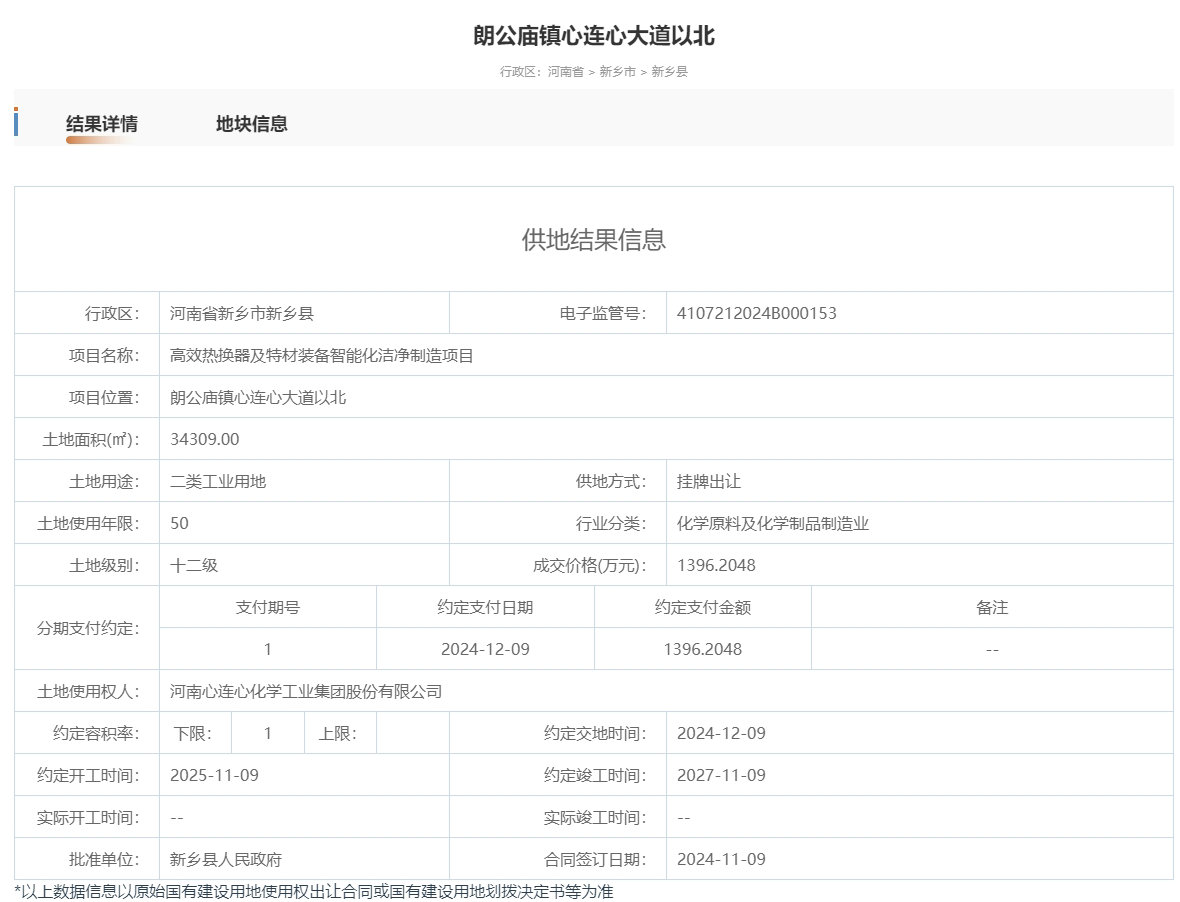Screen dimensions: 1180x902
Task: Select land use term value 50
Action: point(179,524)
